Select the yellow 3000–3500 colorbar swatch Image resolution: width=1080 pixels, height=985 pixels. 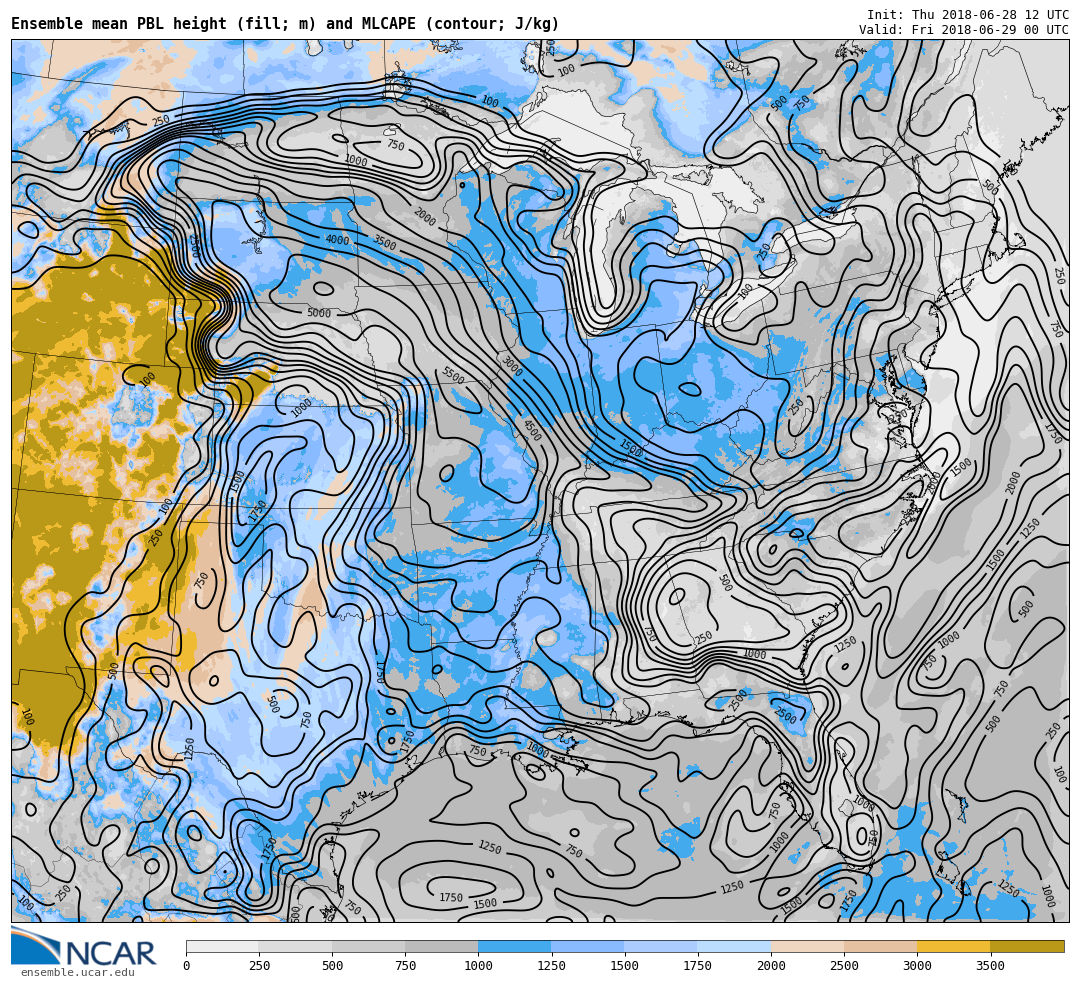pos(953,946)
